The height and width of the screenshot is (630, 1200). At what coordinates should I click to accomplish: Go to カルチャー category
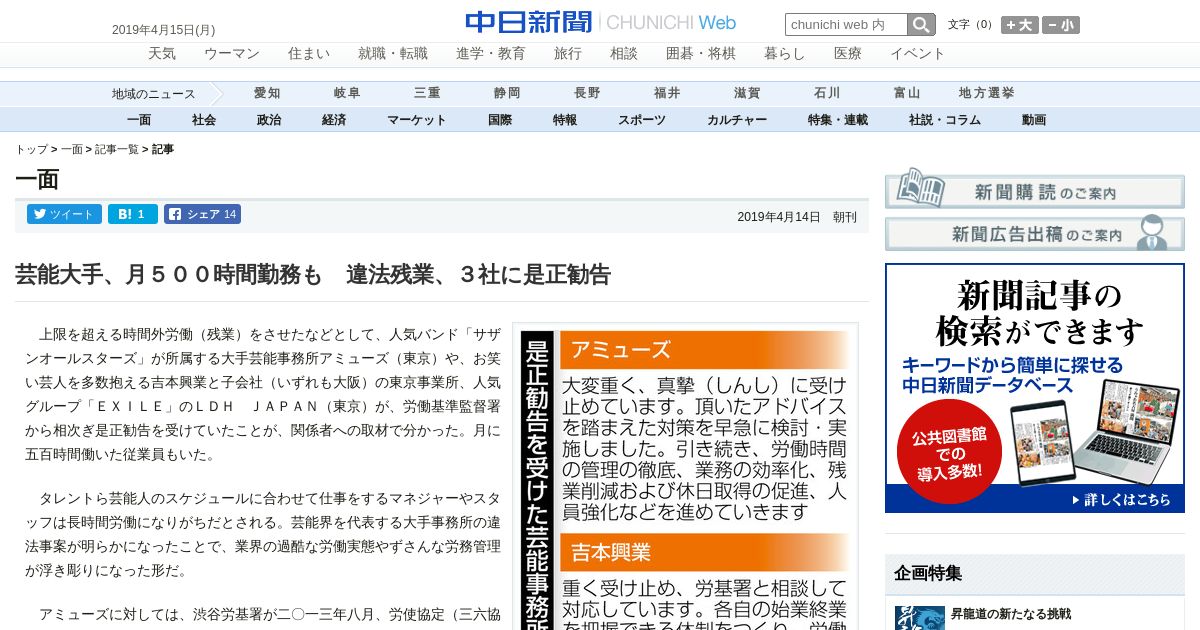[737, 120]
